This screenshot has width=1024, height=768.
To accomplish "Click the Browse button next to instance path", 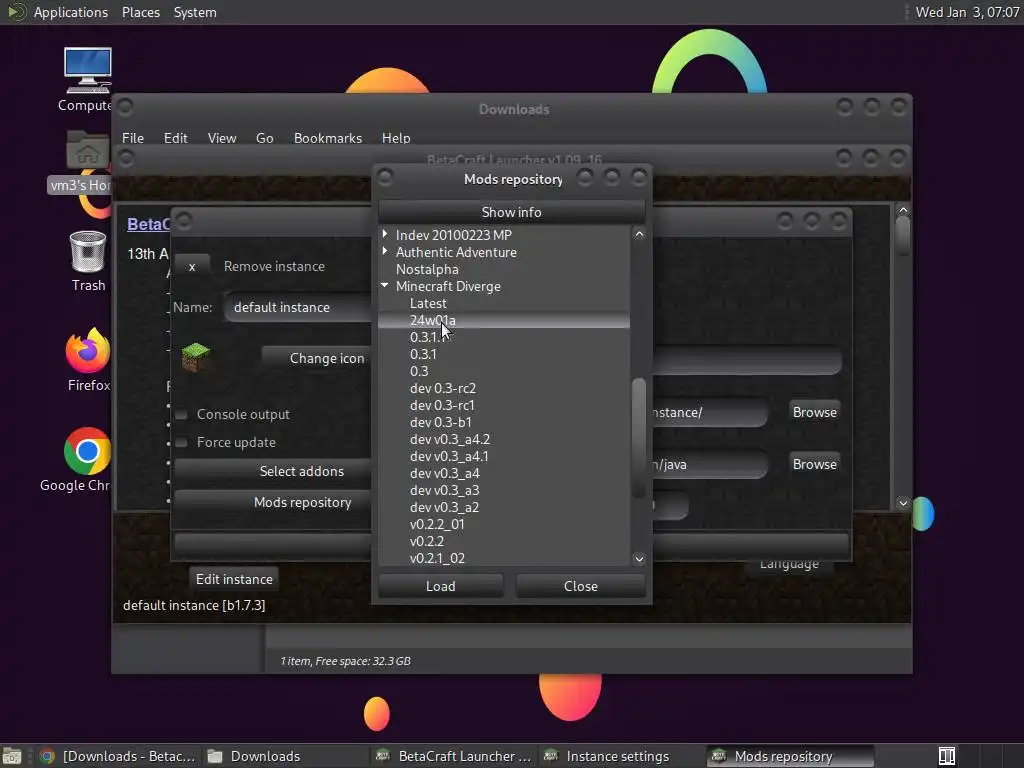I will click(x=814, y=412).
